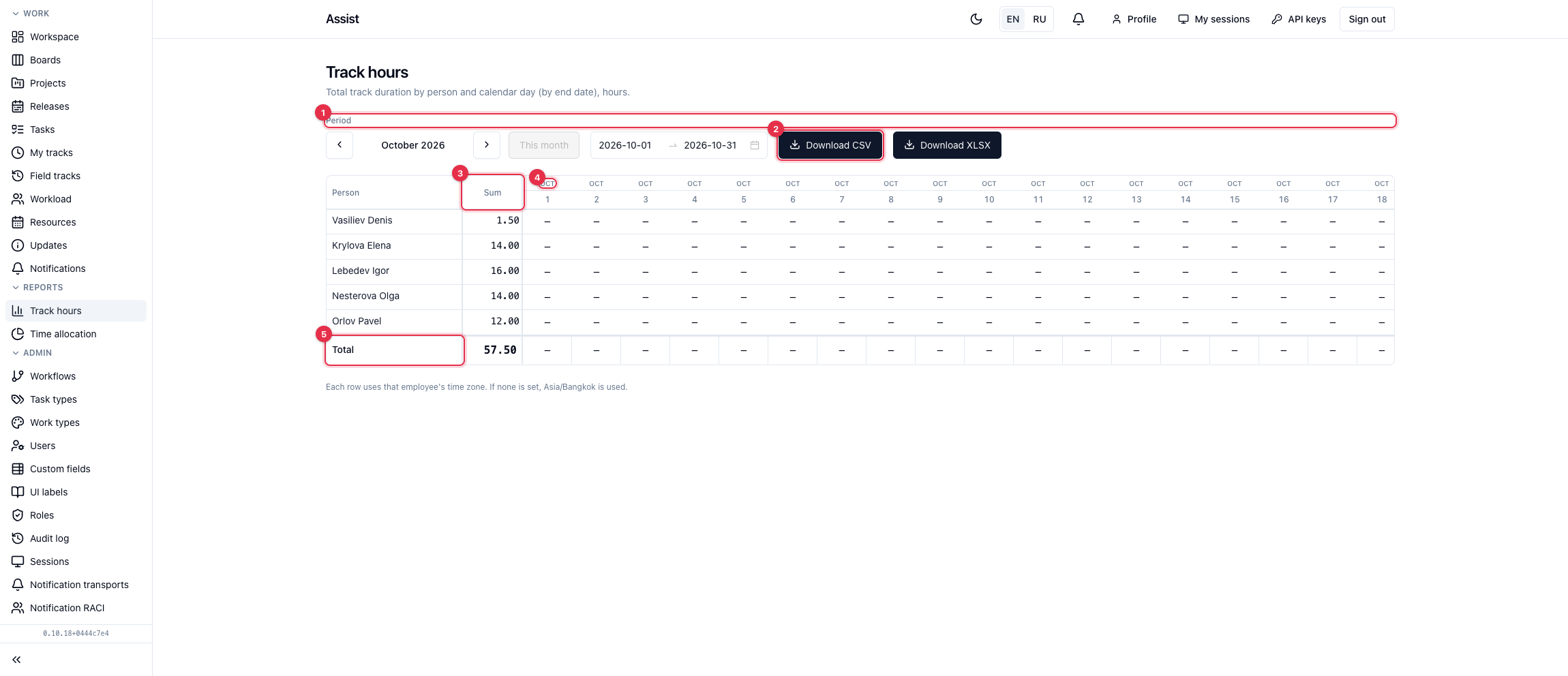Click the Tasks list icon
Image resolution: width=1568 pixels, height=676 pixels.
[18, 129]
